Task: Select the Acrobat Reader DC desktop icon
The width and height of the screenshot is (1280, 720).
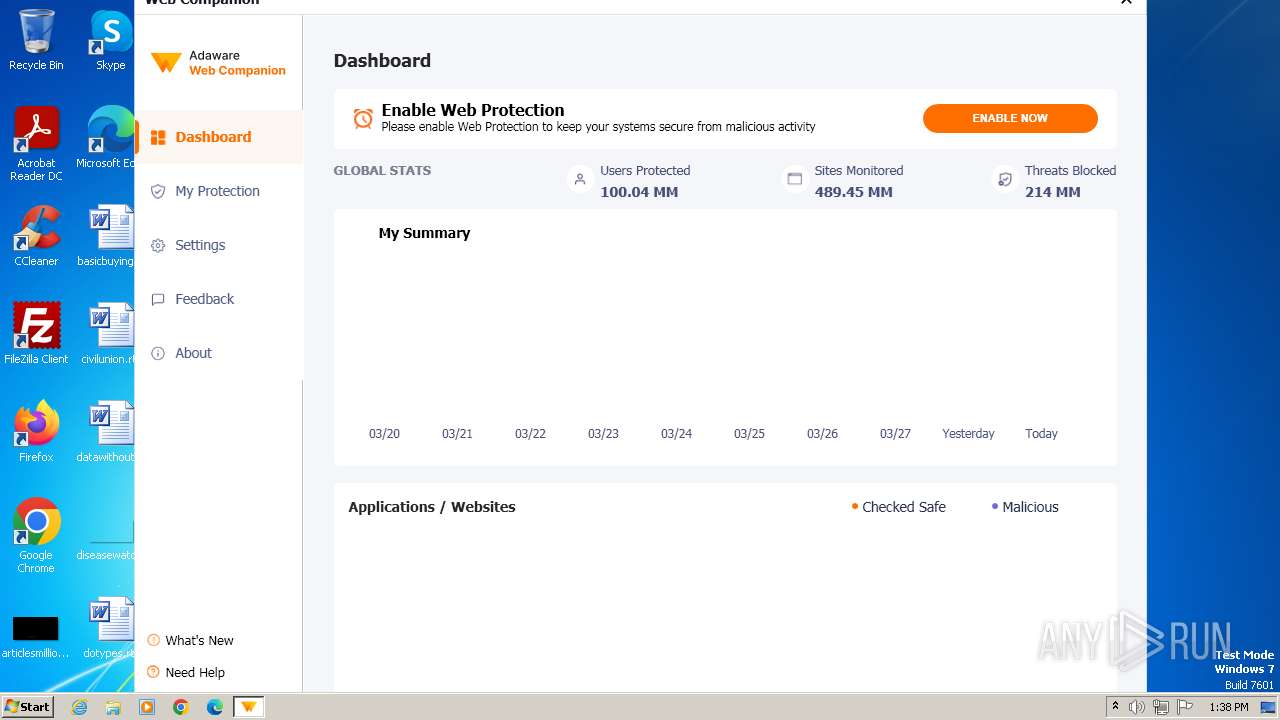Action: tap(36, 145)
